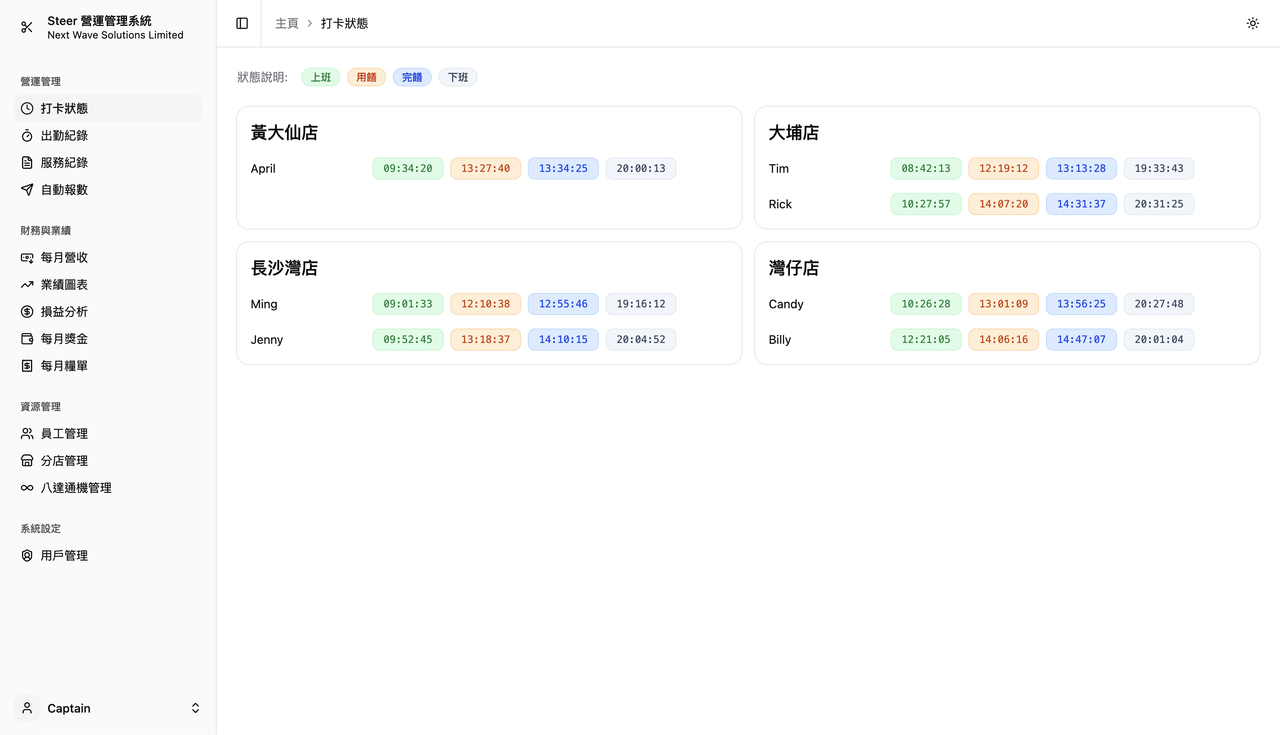Click April's clock-in time 09:34:20

point(408,168)
